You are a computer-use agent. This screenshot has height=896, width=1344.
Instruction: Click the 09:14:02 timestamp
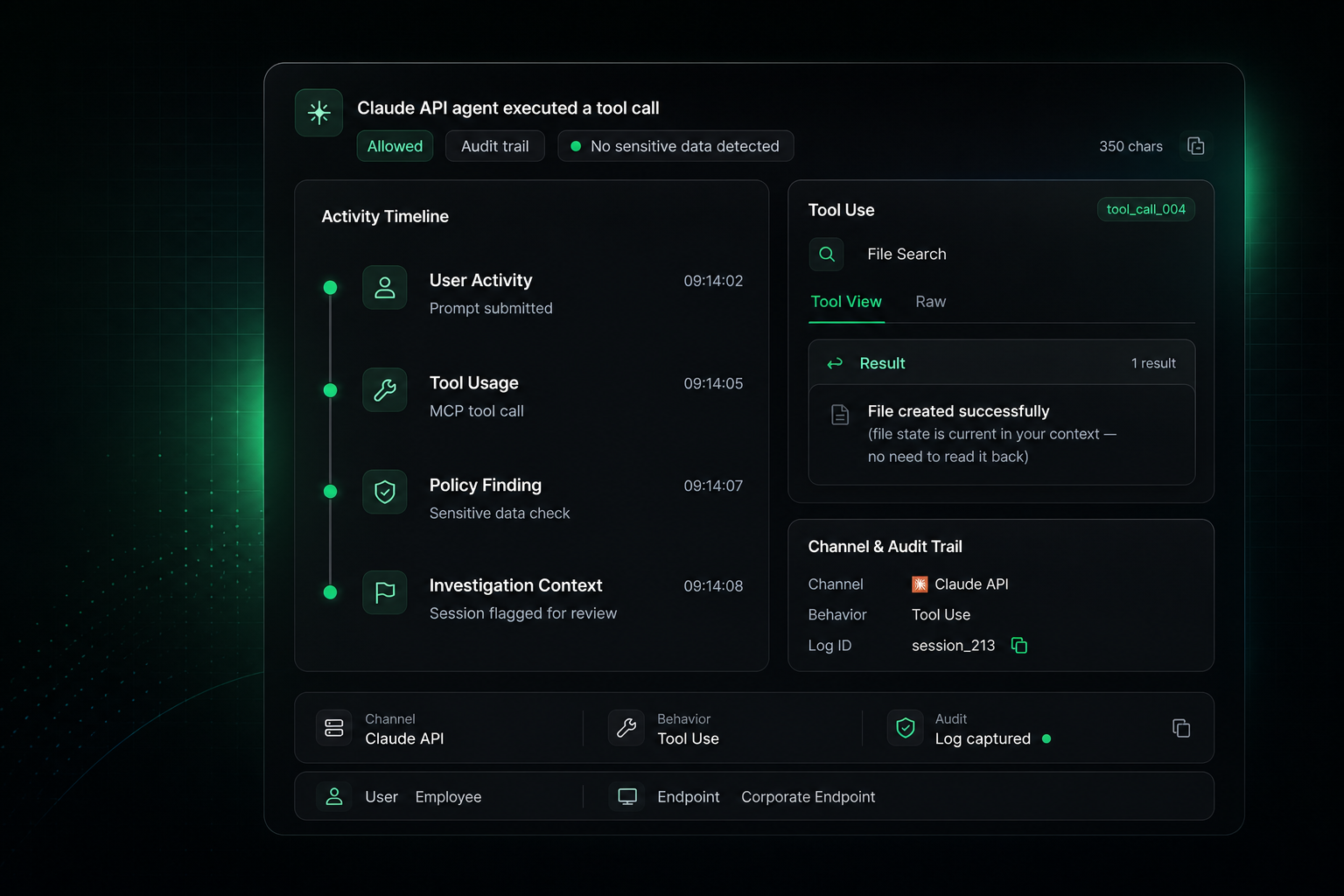(713, 281)
